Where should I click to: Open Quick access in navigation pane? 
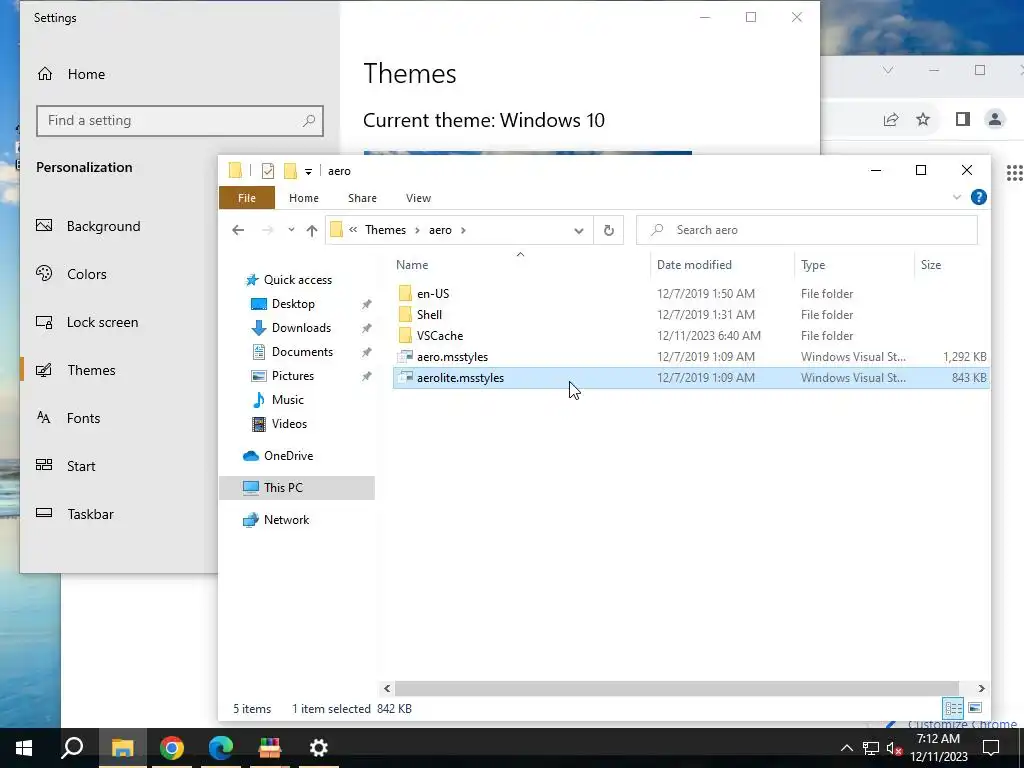(x=298, y=280)
